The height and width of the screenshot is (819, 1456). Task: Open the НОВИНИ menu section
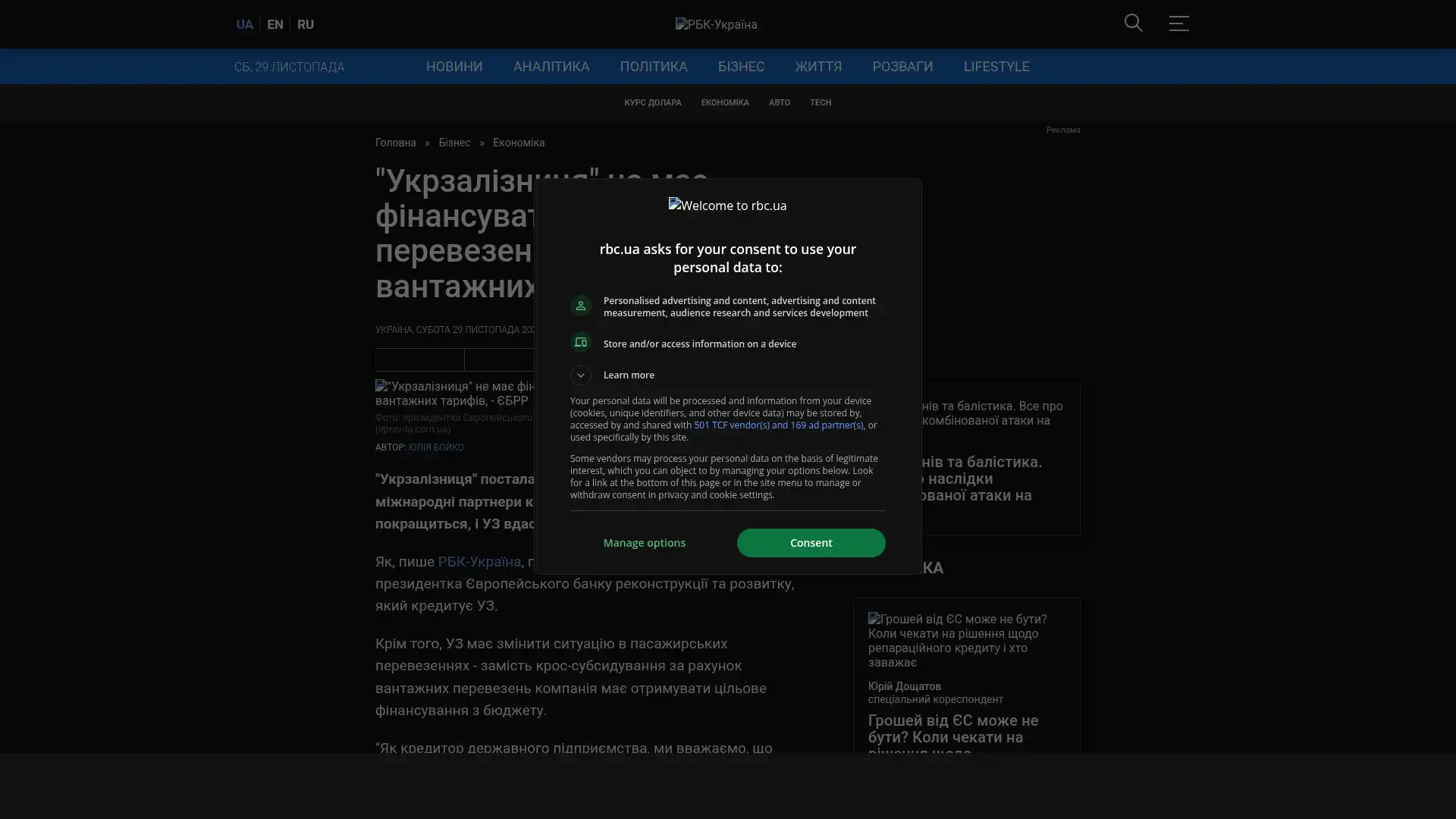click(453, 67)
